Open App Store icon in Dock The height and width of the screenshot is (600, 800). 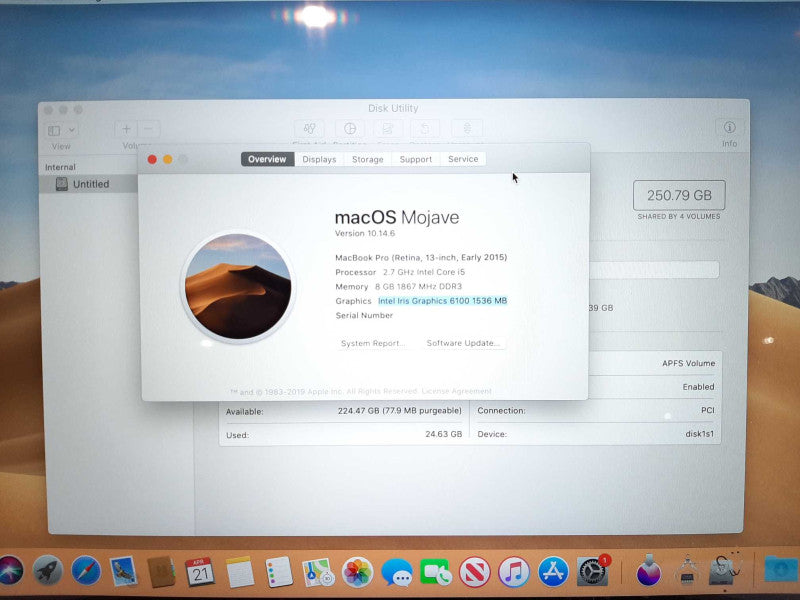(x=553, y=572)
